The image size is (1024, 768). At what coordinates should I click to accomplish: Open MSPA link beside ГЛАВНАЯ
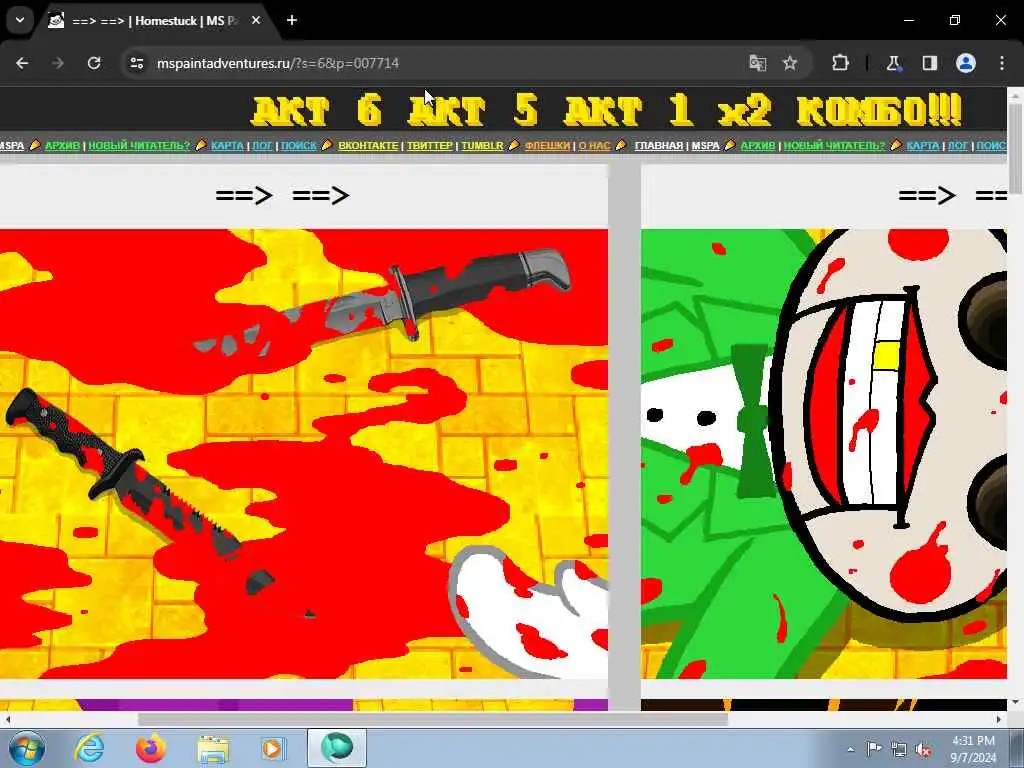coord(705,146)
